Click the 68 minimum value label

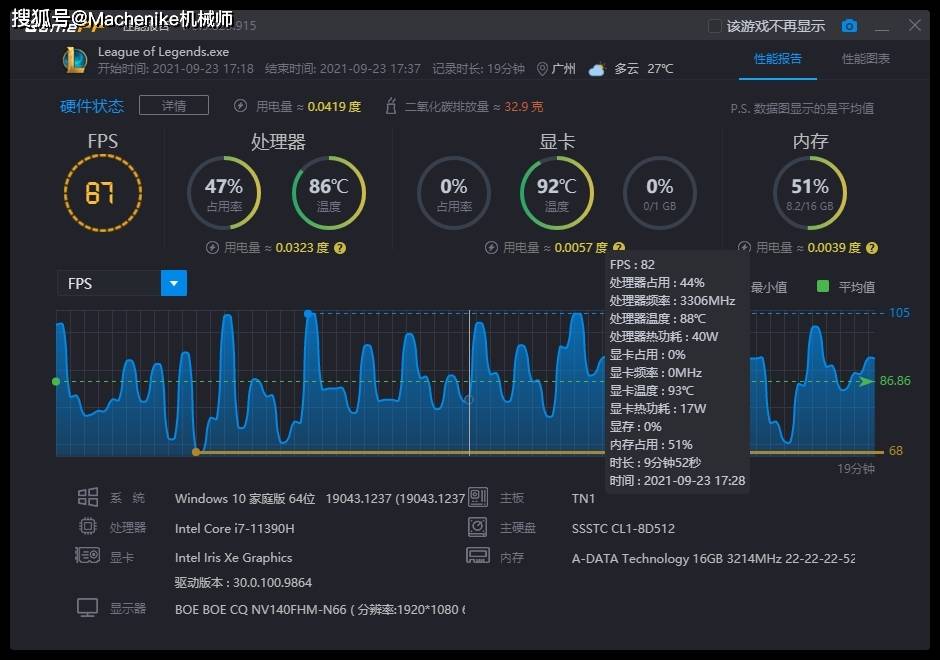pyautogui.click(x=896, y=450)
